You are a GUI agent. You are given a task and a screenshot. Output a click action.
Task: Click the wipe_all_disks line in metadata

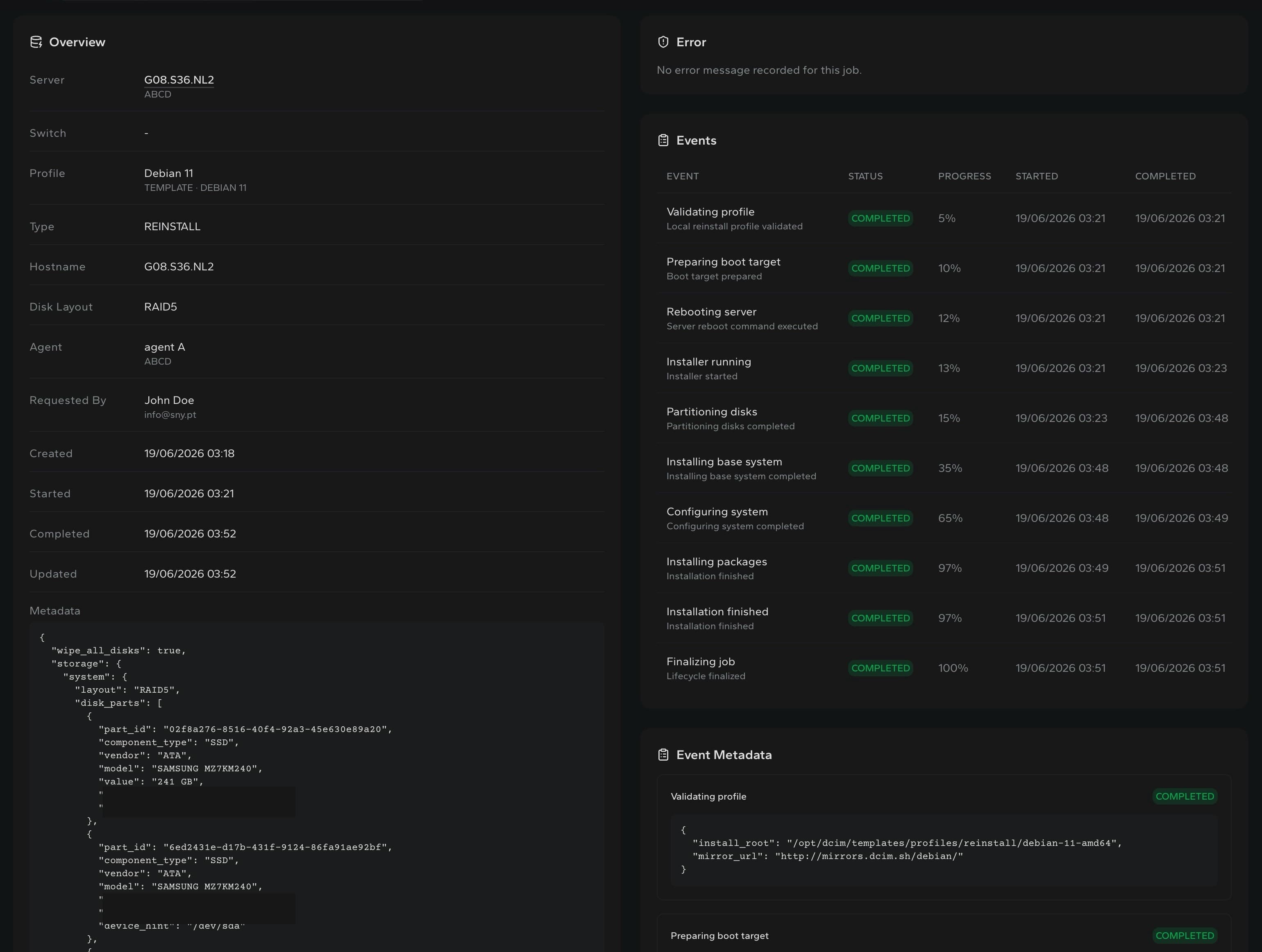(x=119, y=650)
